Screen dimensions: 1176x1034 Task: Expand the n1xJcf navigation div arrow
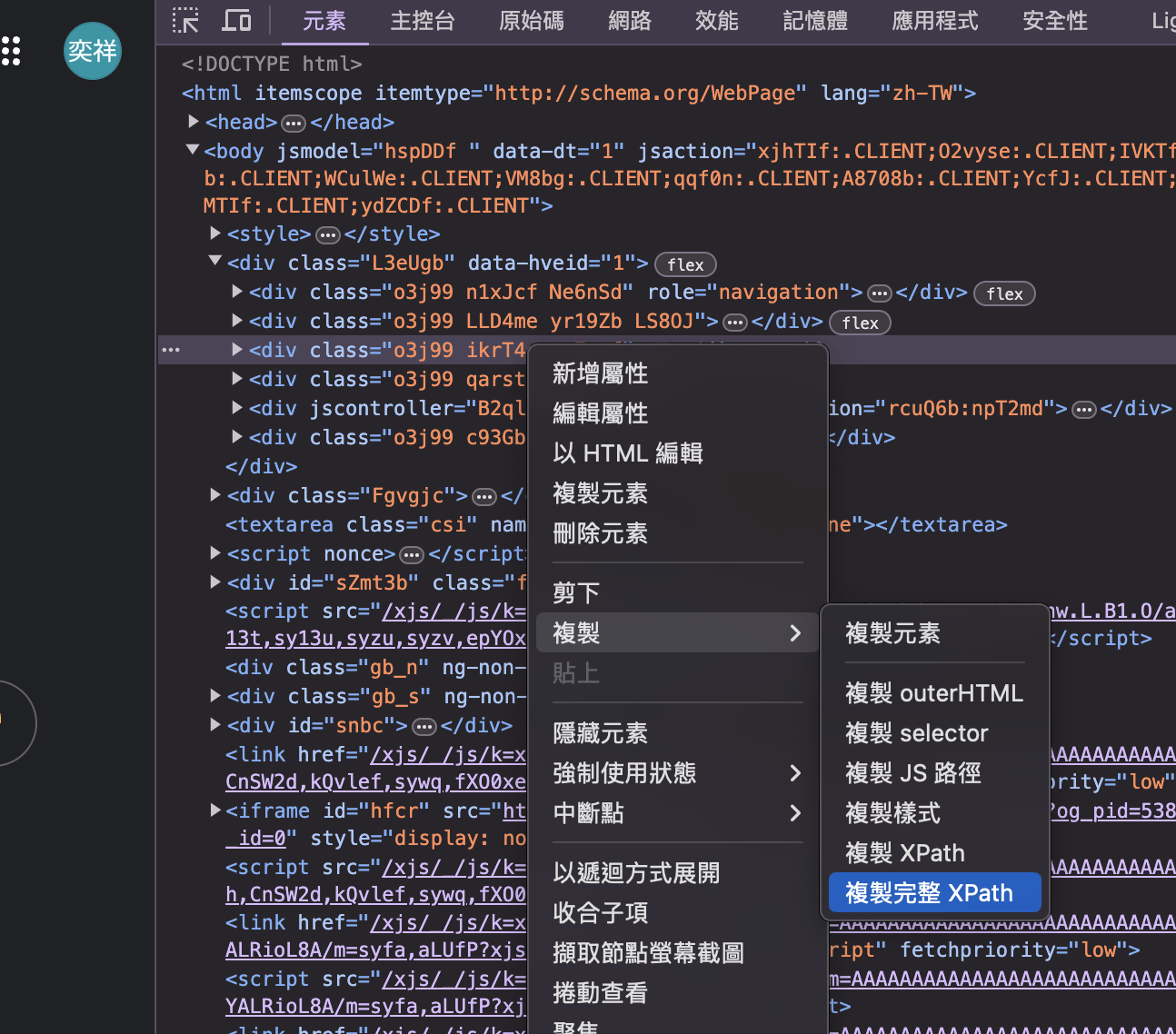pyautogui.click(x=237, y=292)
